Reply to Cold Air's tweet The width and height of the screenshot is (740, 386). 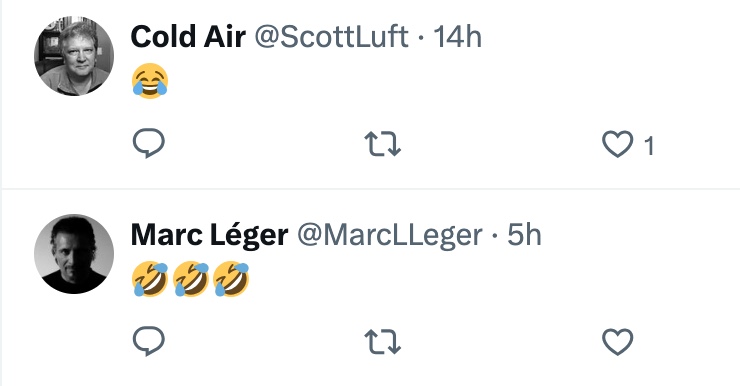[149, 143]
